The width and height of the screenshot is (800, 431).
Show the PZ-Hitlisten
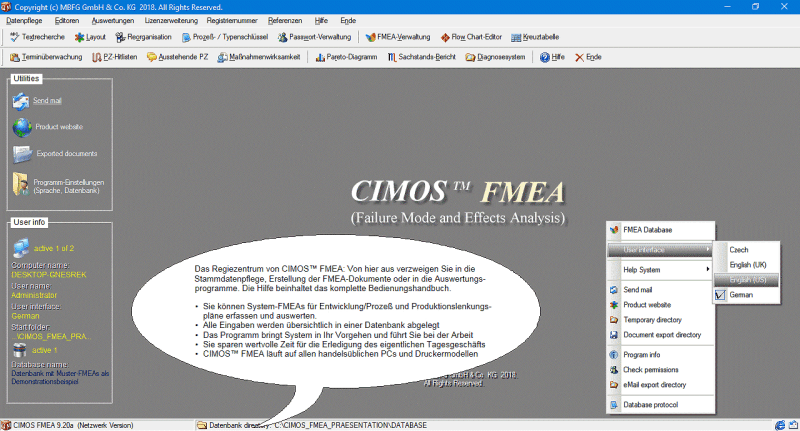tap(115, 57)
